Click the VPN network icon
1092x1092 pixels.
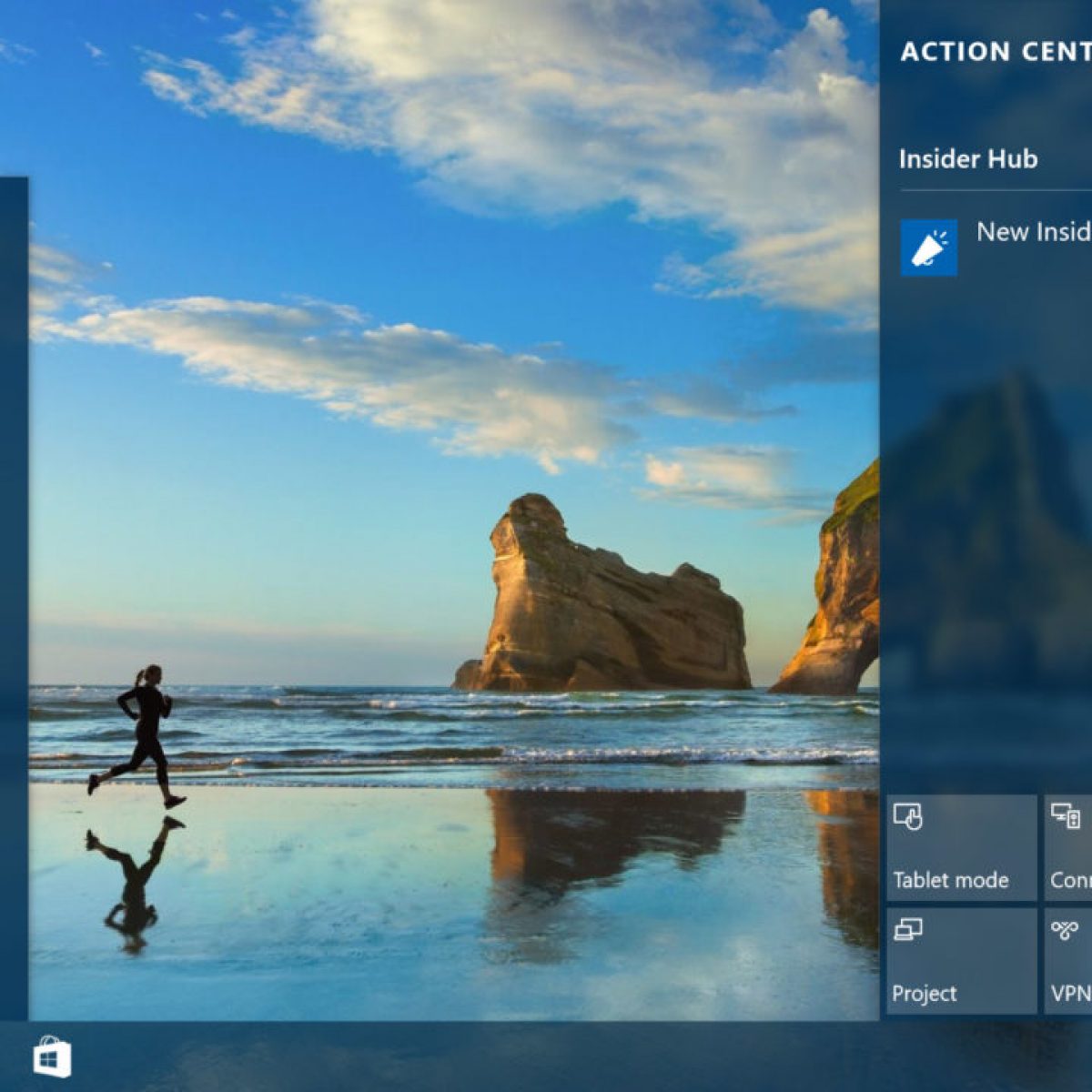1066,930
